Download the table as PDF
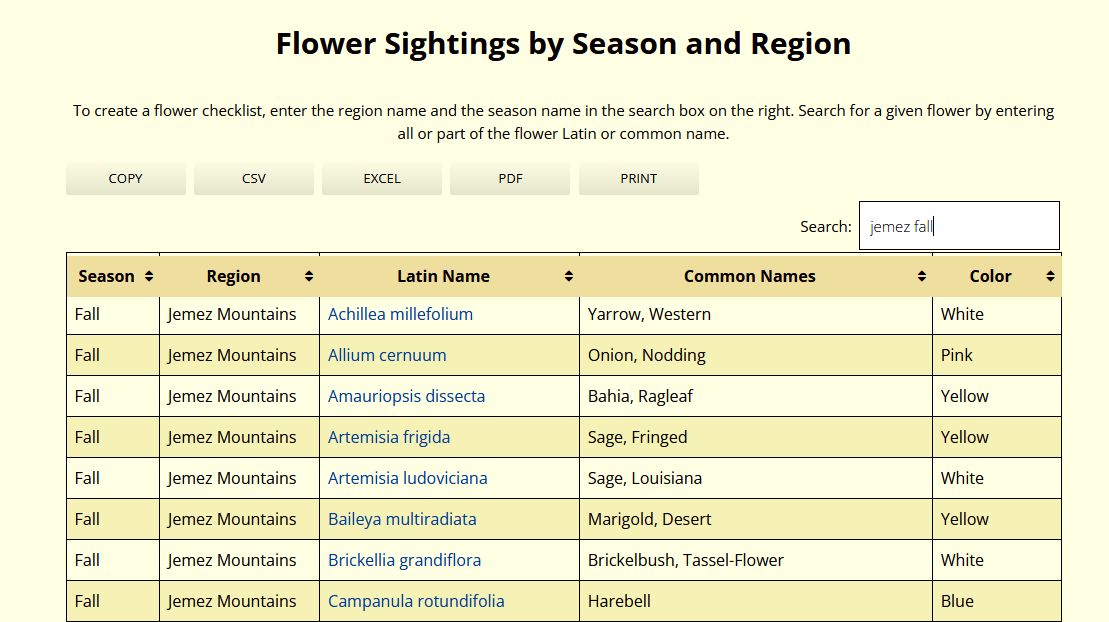 pos(510,178)
